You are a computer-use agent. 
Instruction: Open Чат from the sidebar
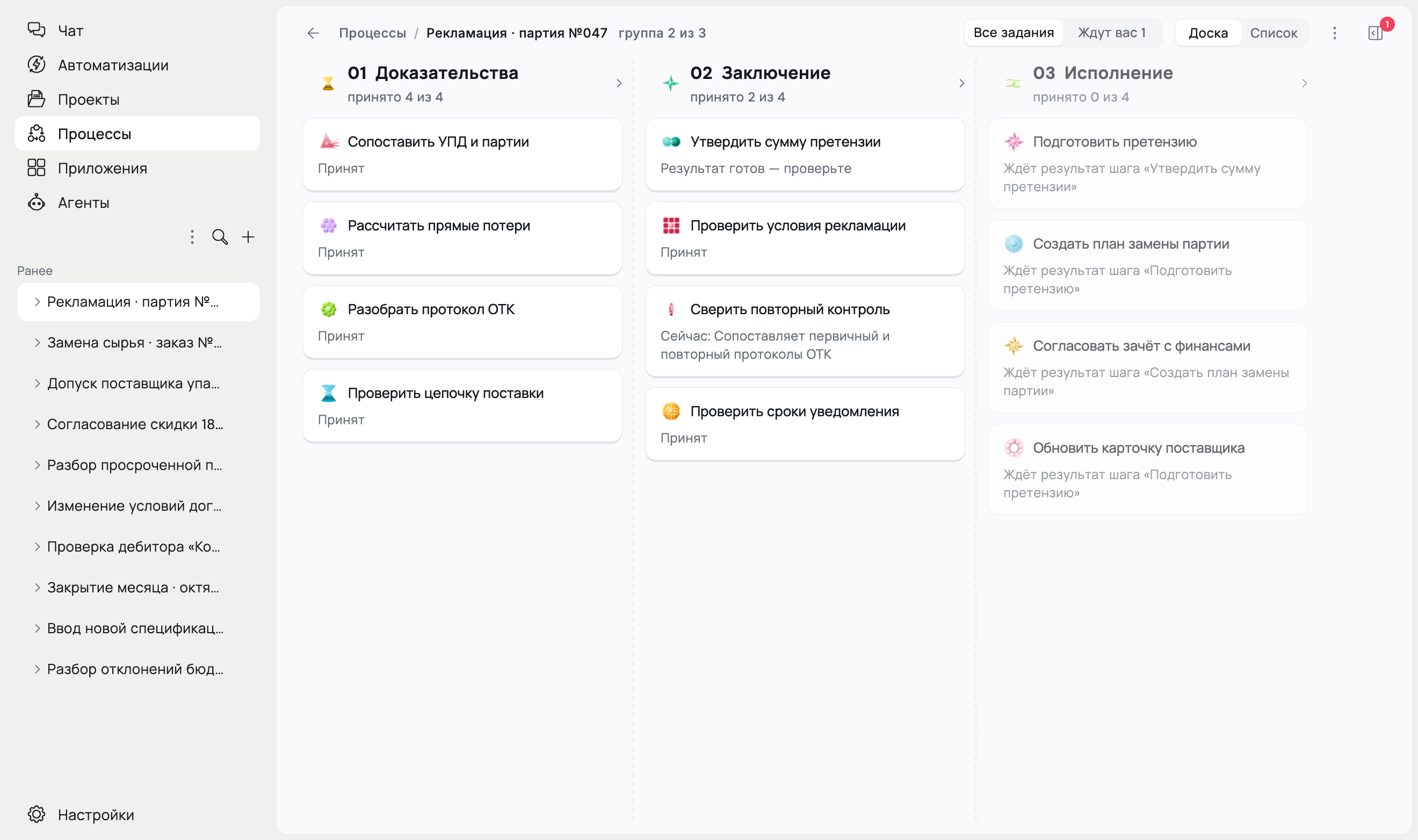point(138,31)
